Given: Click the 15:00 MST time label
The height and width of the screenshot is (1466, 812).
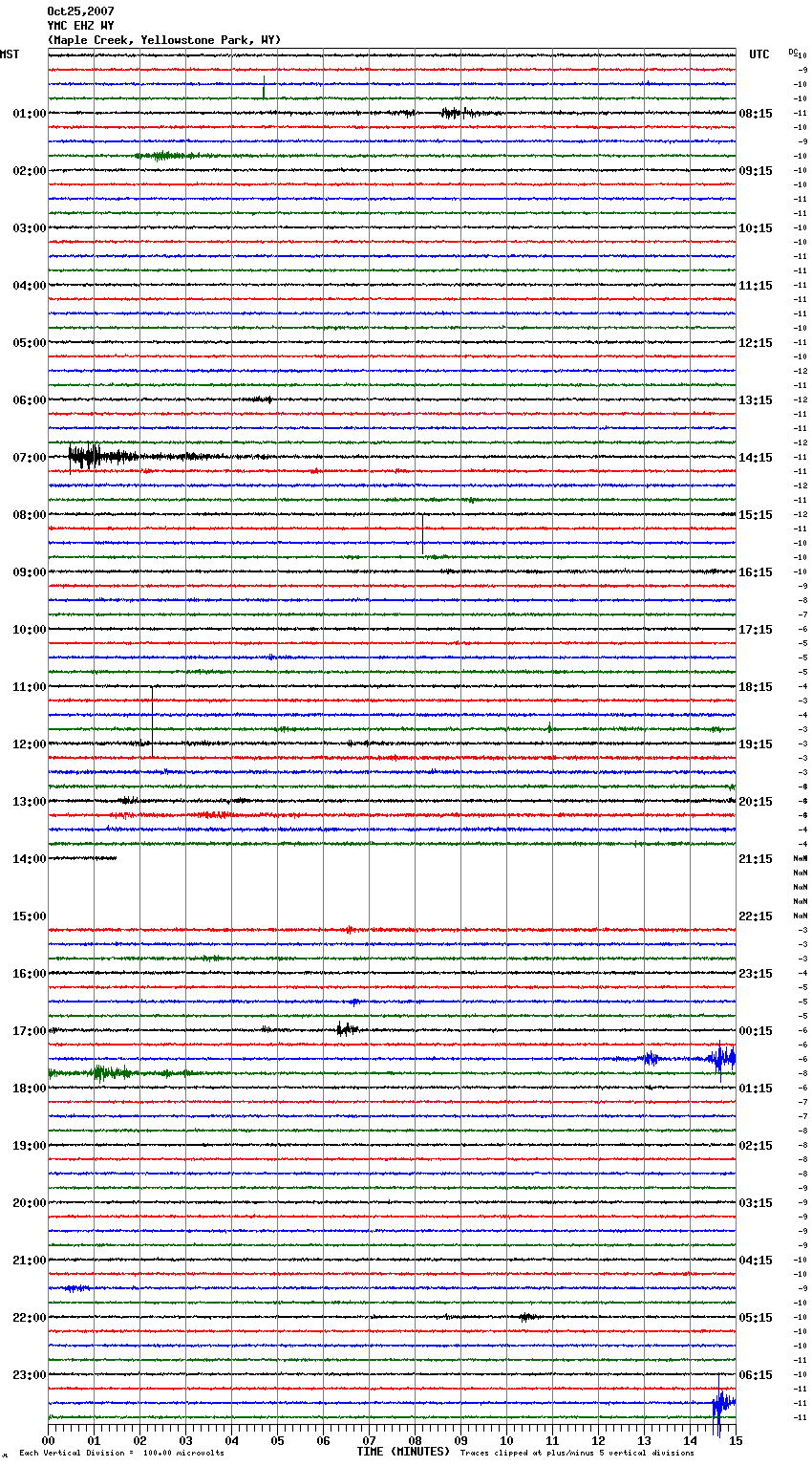Looking at the screenshot, I should [x=30, y=916].
